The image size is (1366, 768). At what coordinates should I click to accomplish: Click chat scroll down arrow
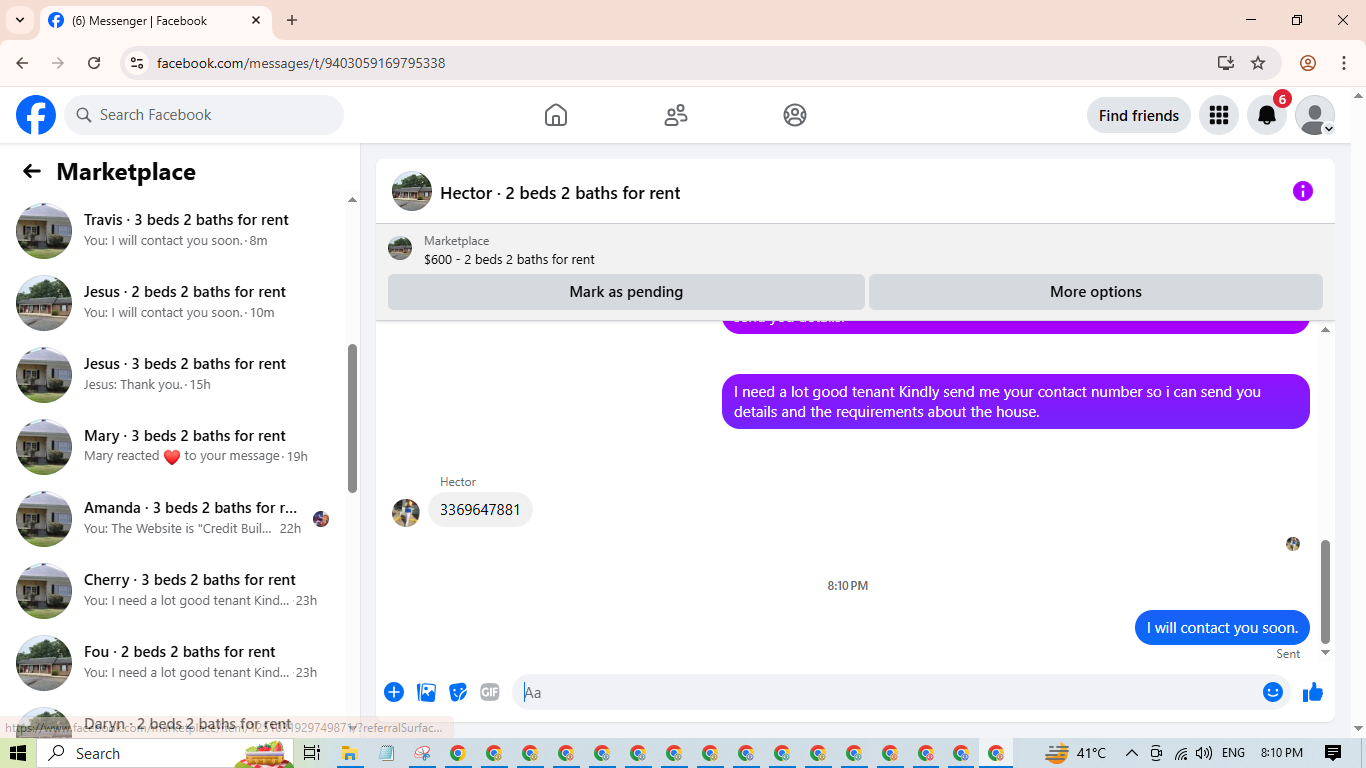click(x=1326, y=653)
